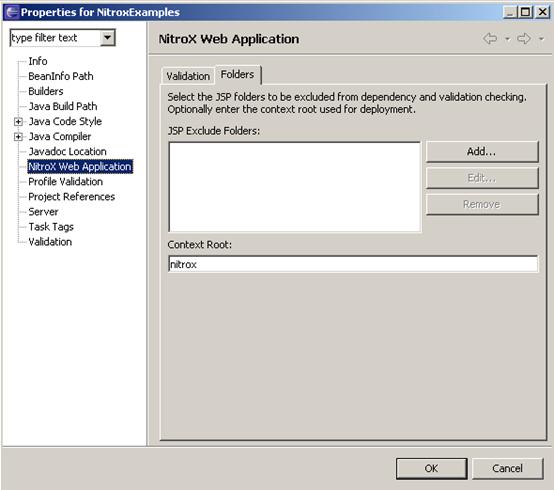Click the OK button

click(431, 468)
